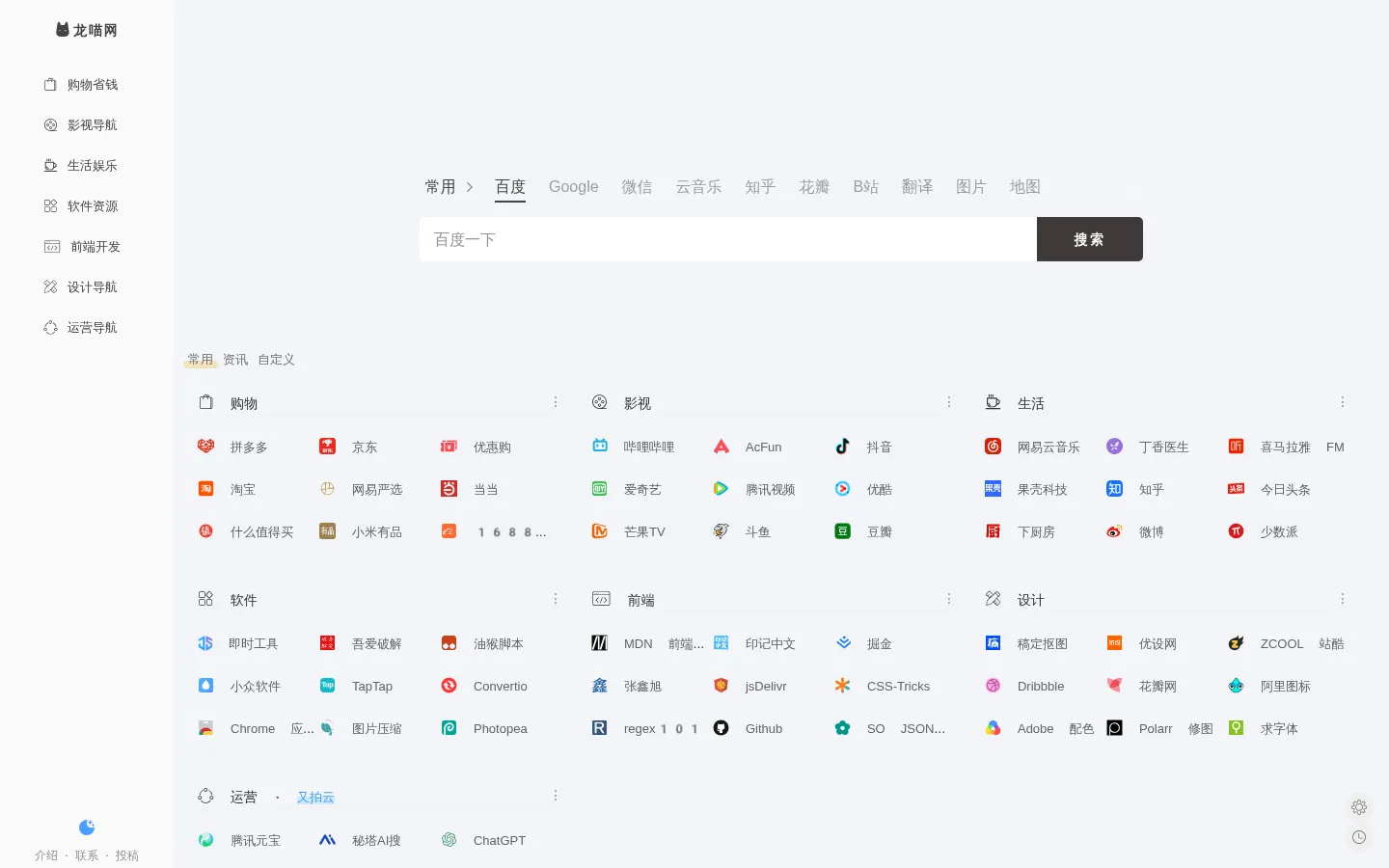
Task: Click the Photopea icon
Action: [x=449, y=728]
